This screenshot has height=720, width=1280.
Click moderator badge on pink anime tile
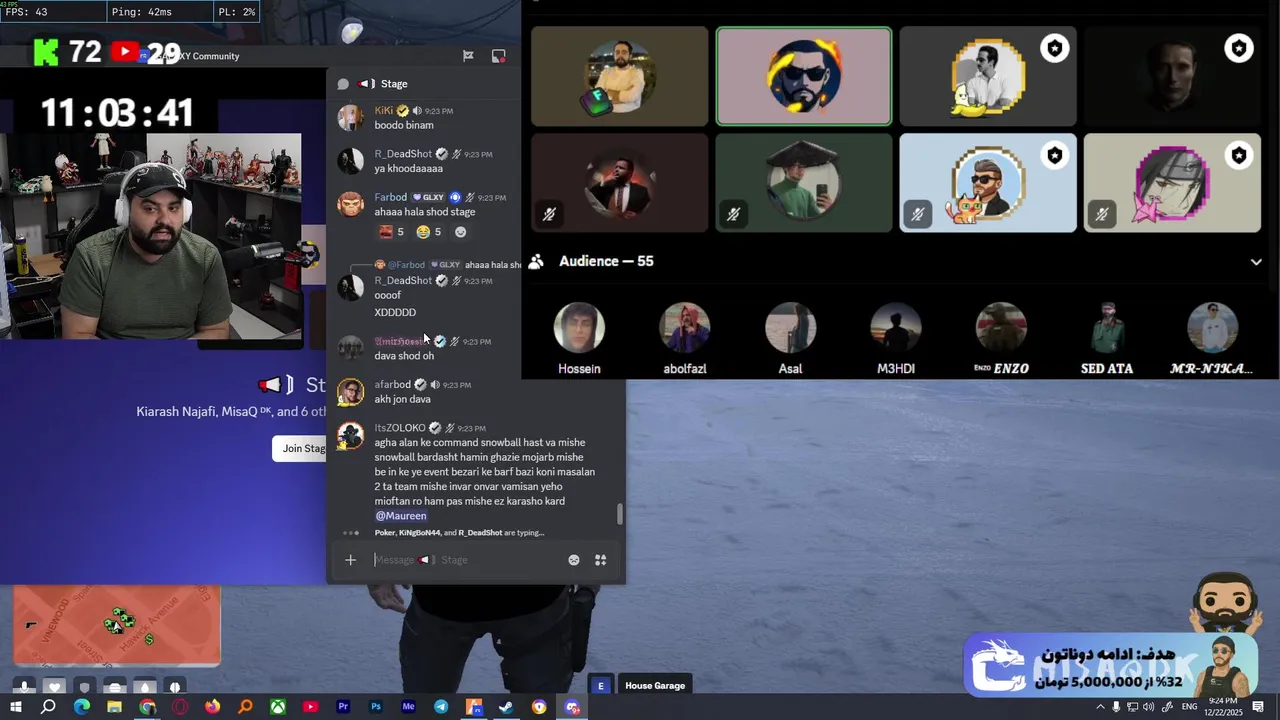point(1239,155)
